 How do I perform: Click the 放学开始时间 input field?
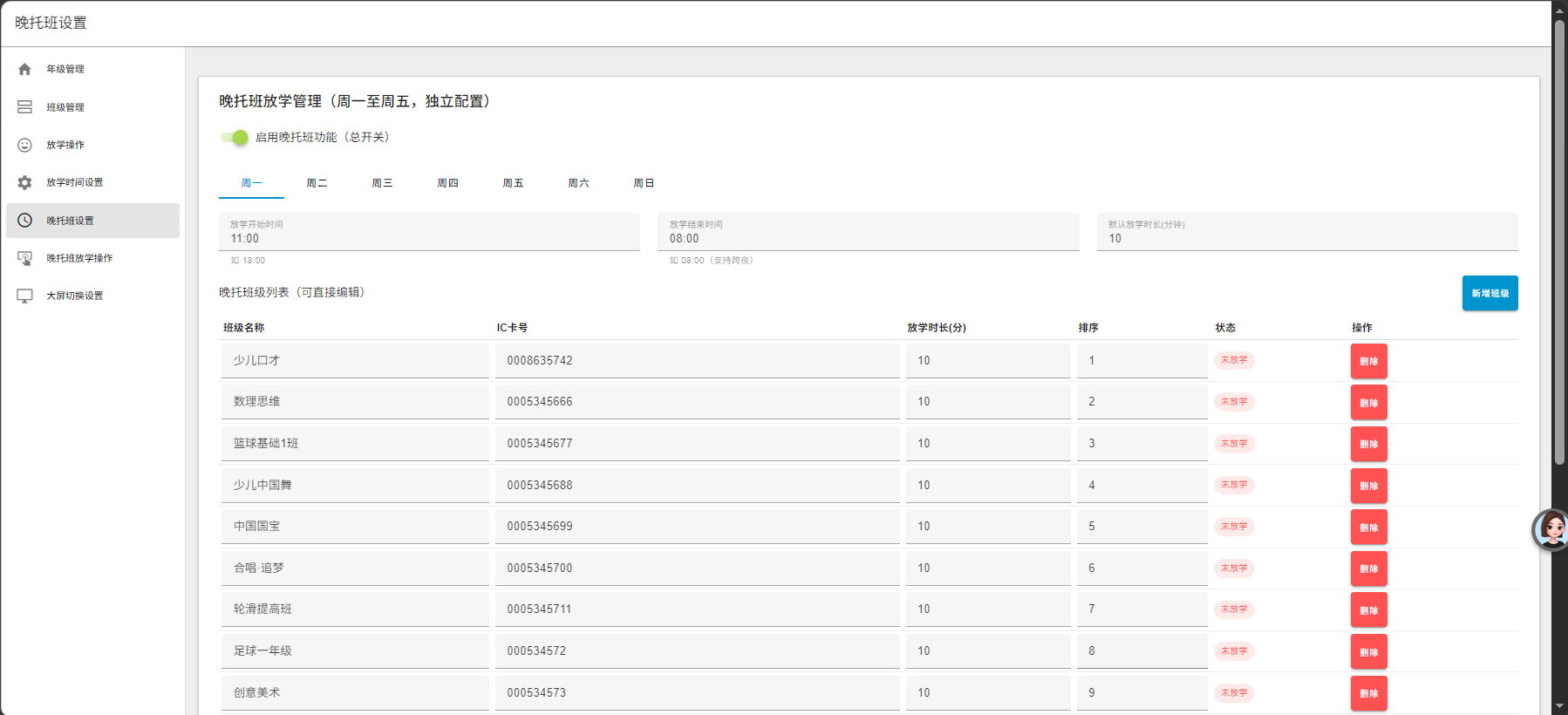point(429,232)
